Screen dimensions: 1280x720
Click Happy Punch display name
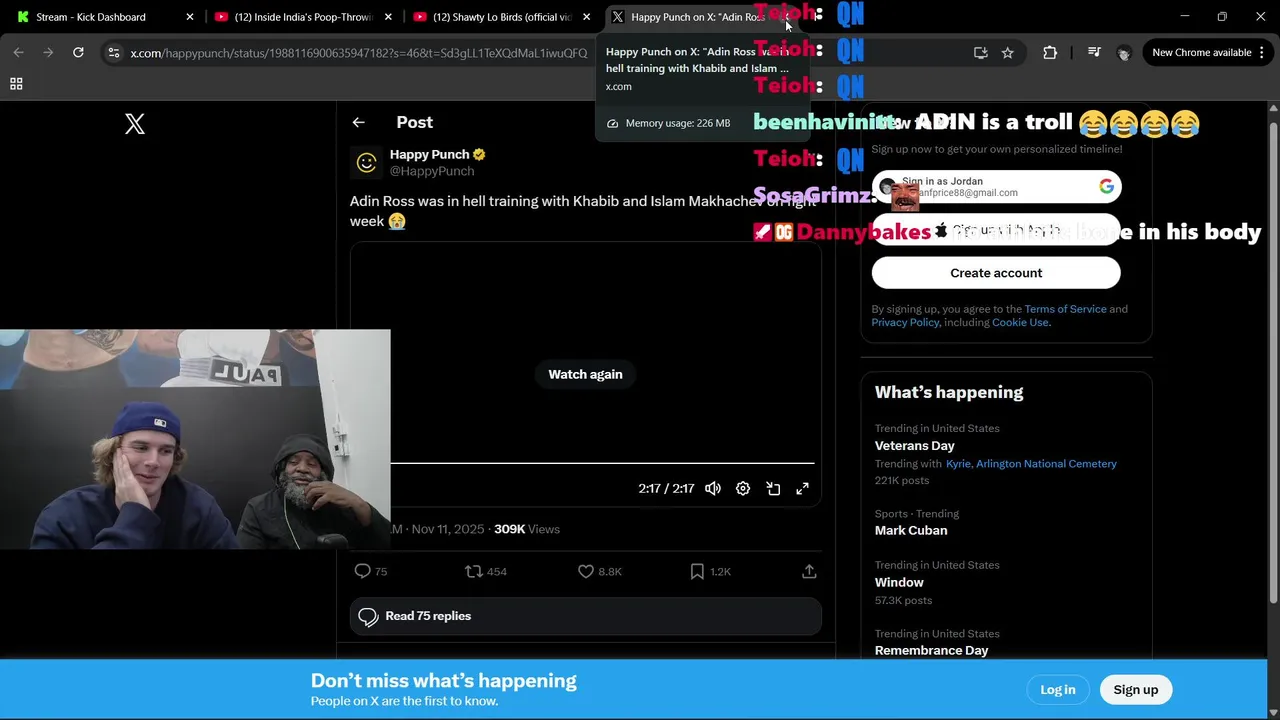pyautogui.click(x=429, y=154)
